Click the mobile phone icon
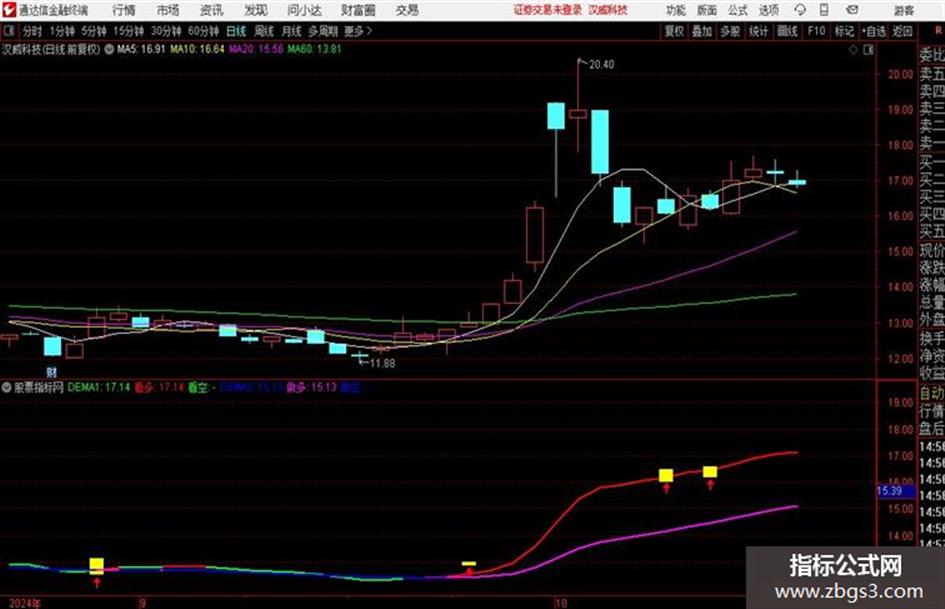This screenshot has width=945, height=609. [824, 10]
